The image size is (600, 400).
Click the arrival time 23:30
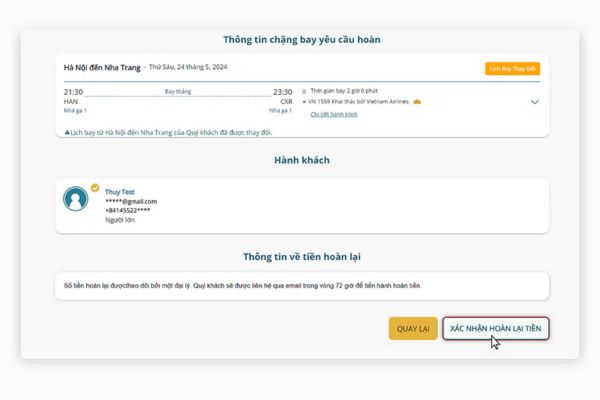tap(283, 92)
